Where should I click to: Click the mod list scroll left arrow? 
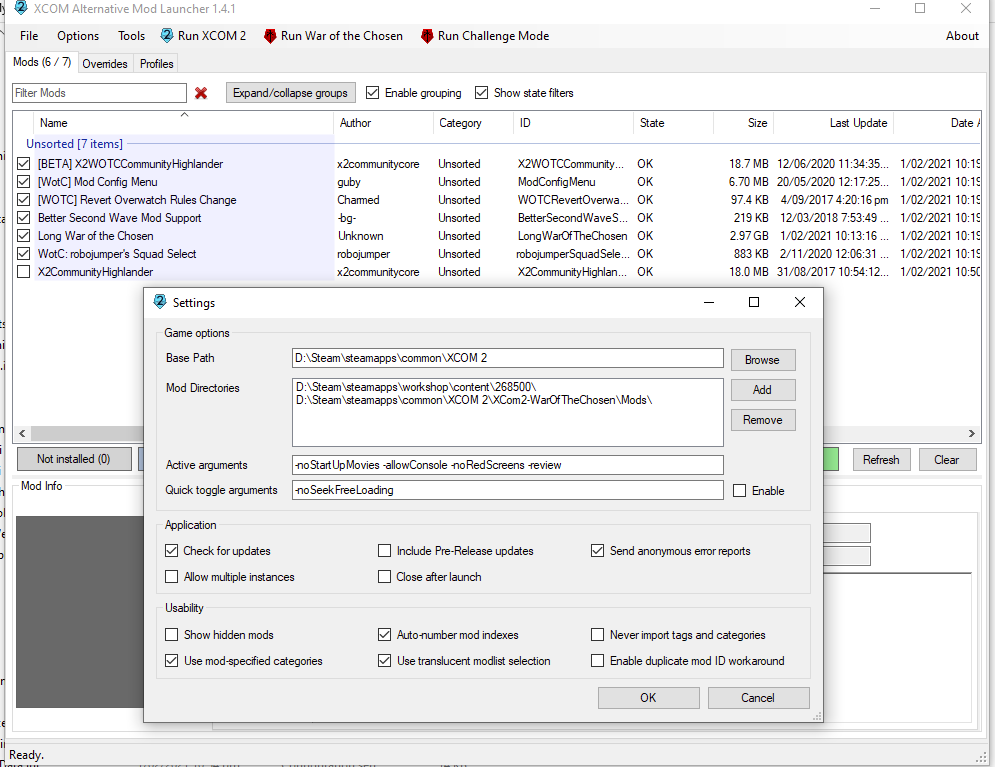[22, 433]
